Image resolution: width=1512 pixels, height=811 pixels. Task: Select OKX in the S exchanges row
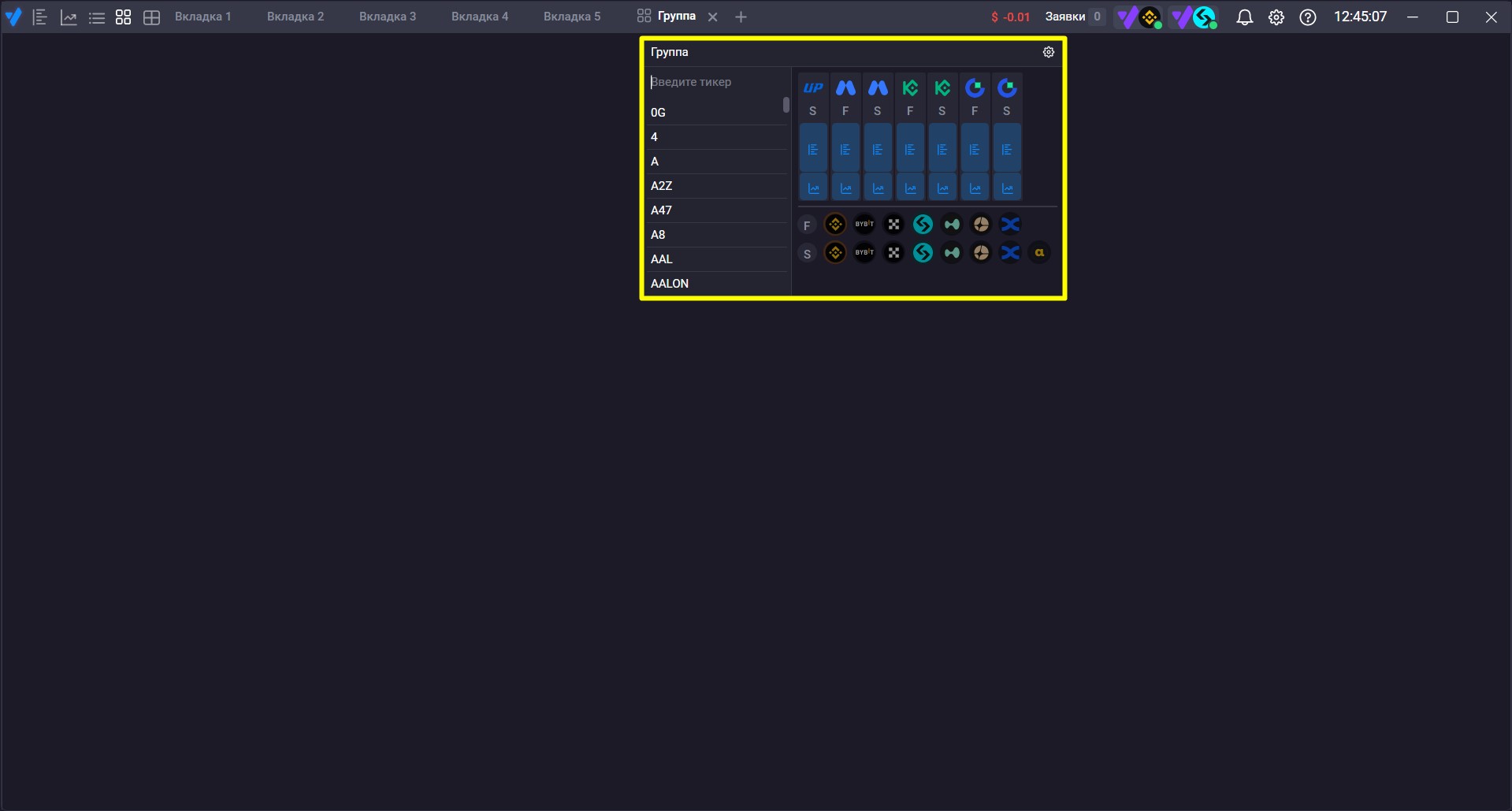(893, 253)
